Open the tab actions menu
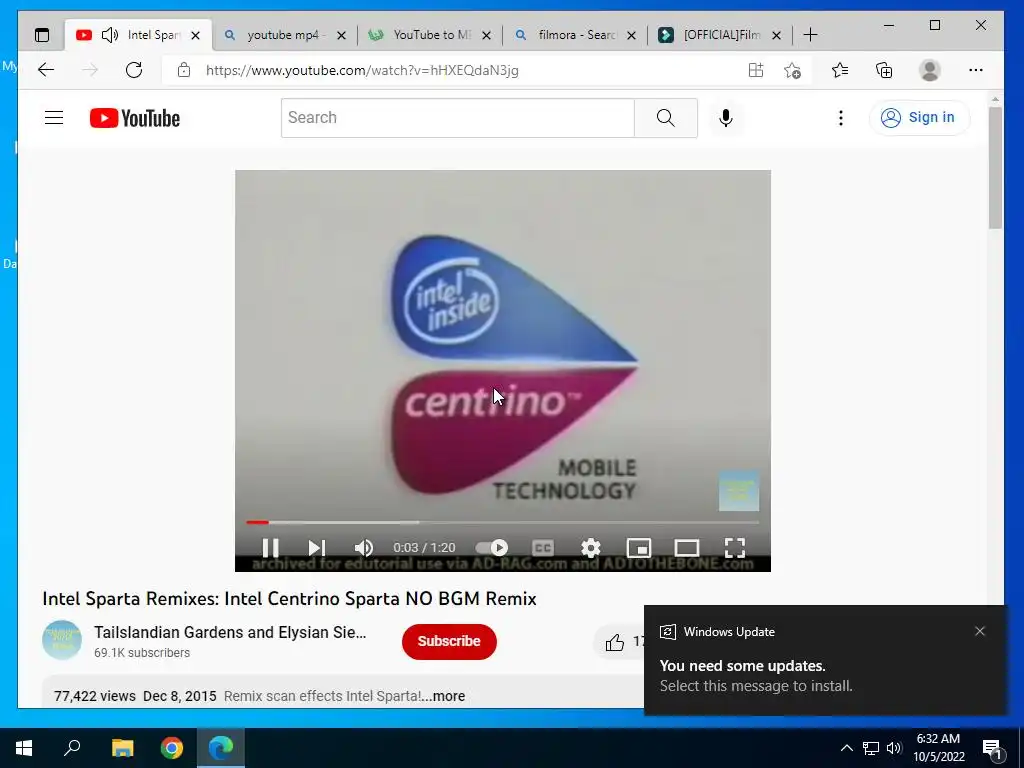Viewport: 1024px width, 768px height. tap(42, 35)
